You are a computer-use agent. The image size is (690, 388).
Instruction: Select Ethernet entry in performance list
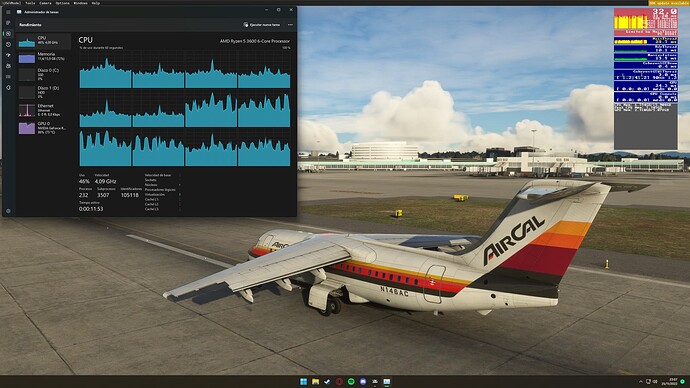click(x=44, y=110)
